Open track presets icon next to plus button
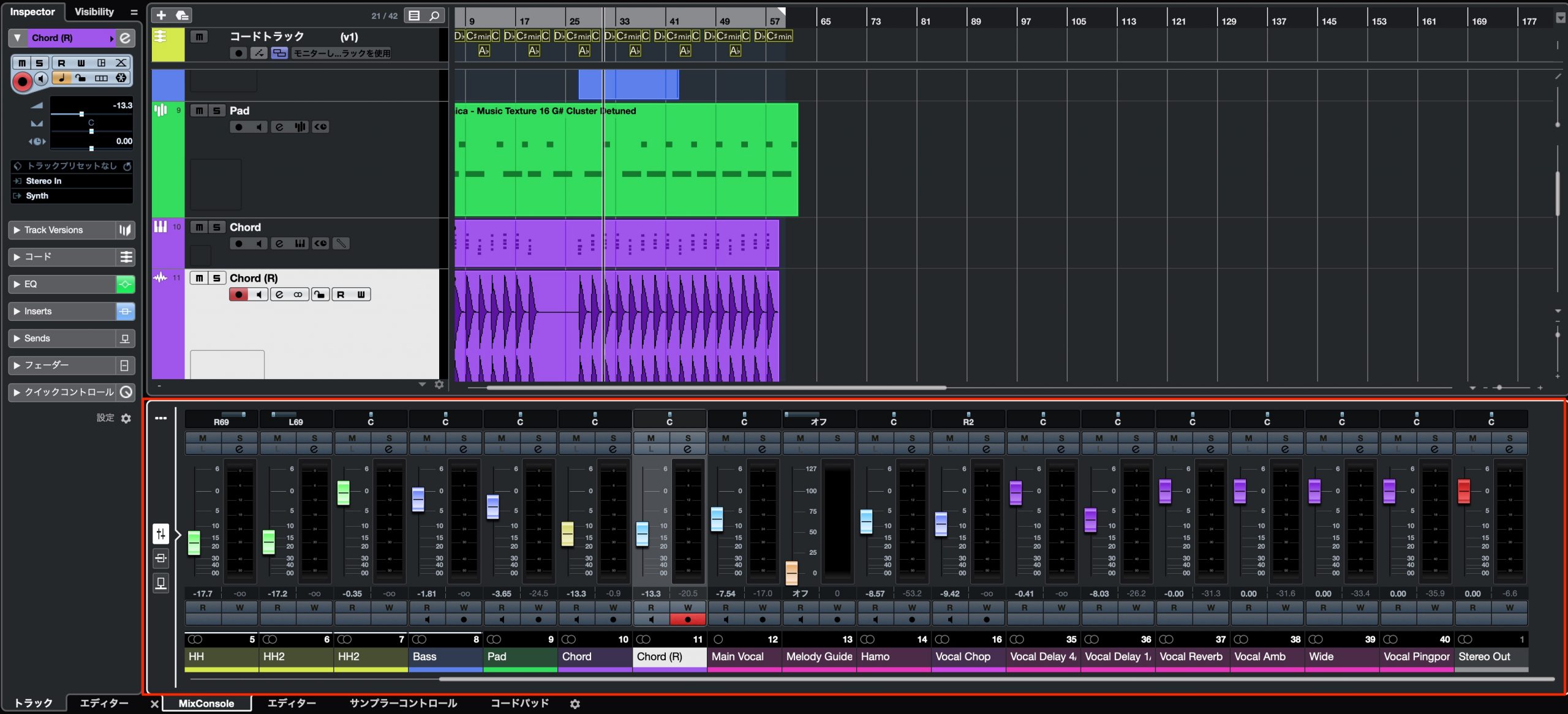1568x714 pixels. pyautogui.click(x=182, y=15)
